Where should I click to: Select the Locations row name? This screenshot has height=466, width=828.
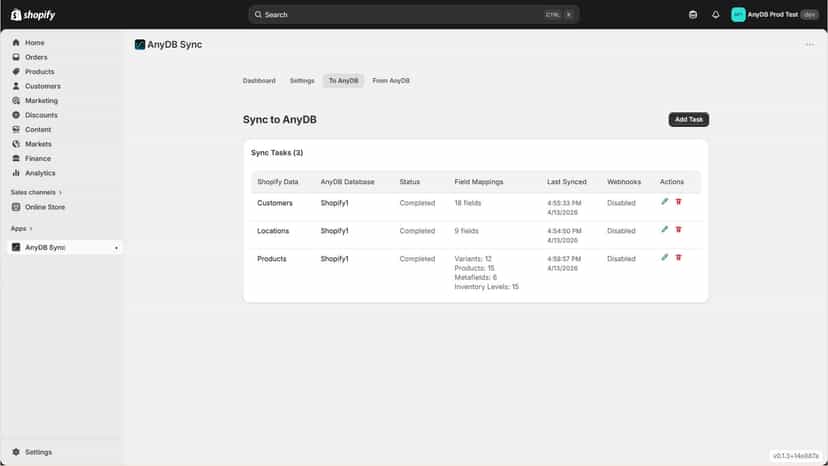(x=273, y=231)
